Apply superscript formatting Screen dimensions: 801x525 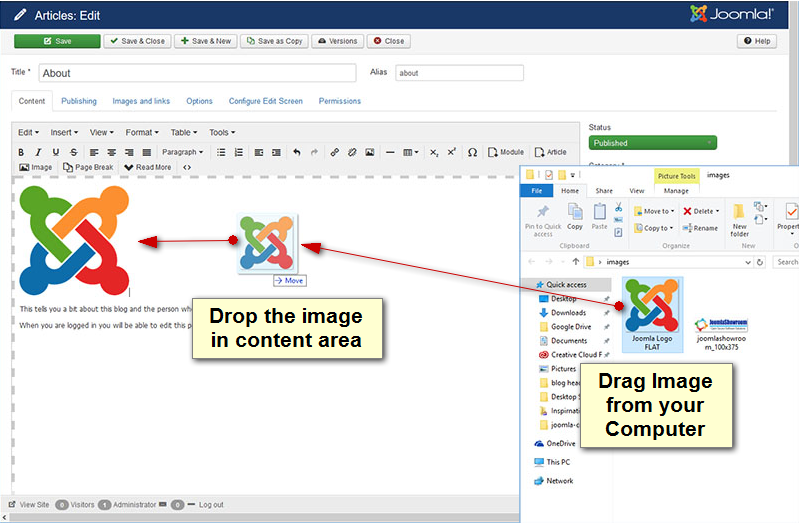pos(452,152)
